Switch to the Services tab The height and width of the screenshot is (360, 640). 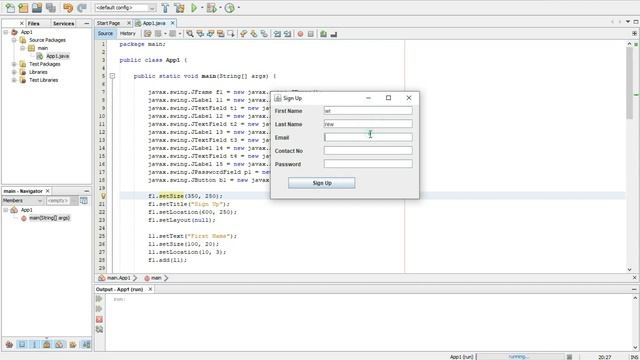(x=64, y=24)
